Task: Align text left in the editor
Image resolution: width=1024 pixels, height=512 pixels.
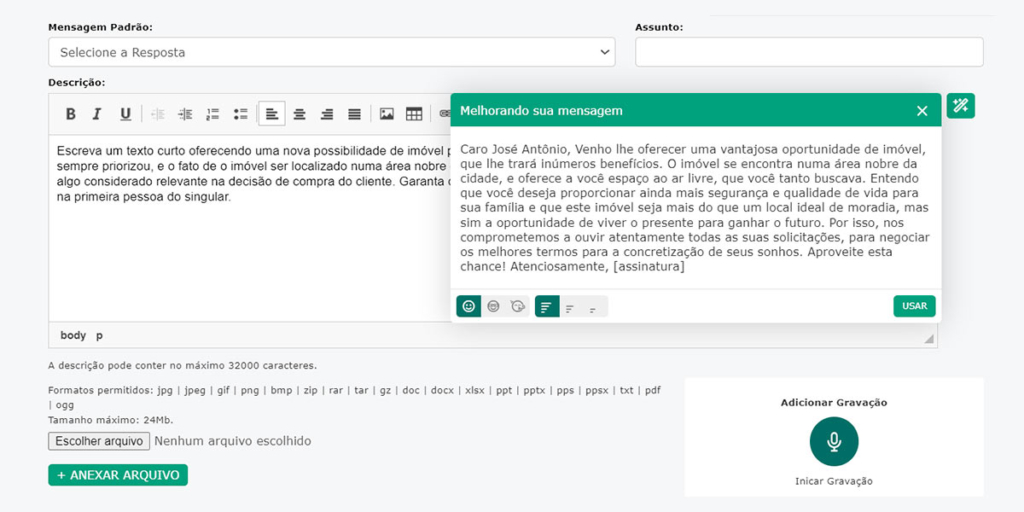Action: pos(272,114)
